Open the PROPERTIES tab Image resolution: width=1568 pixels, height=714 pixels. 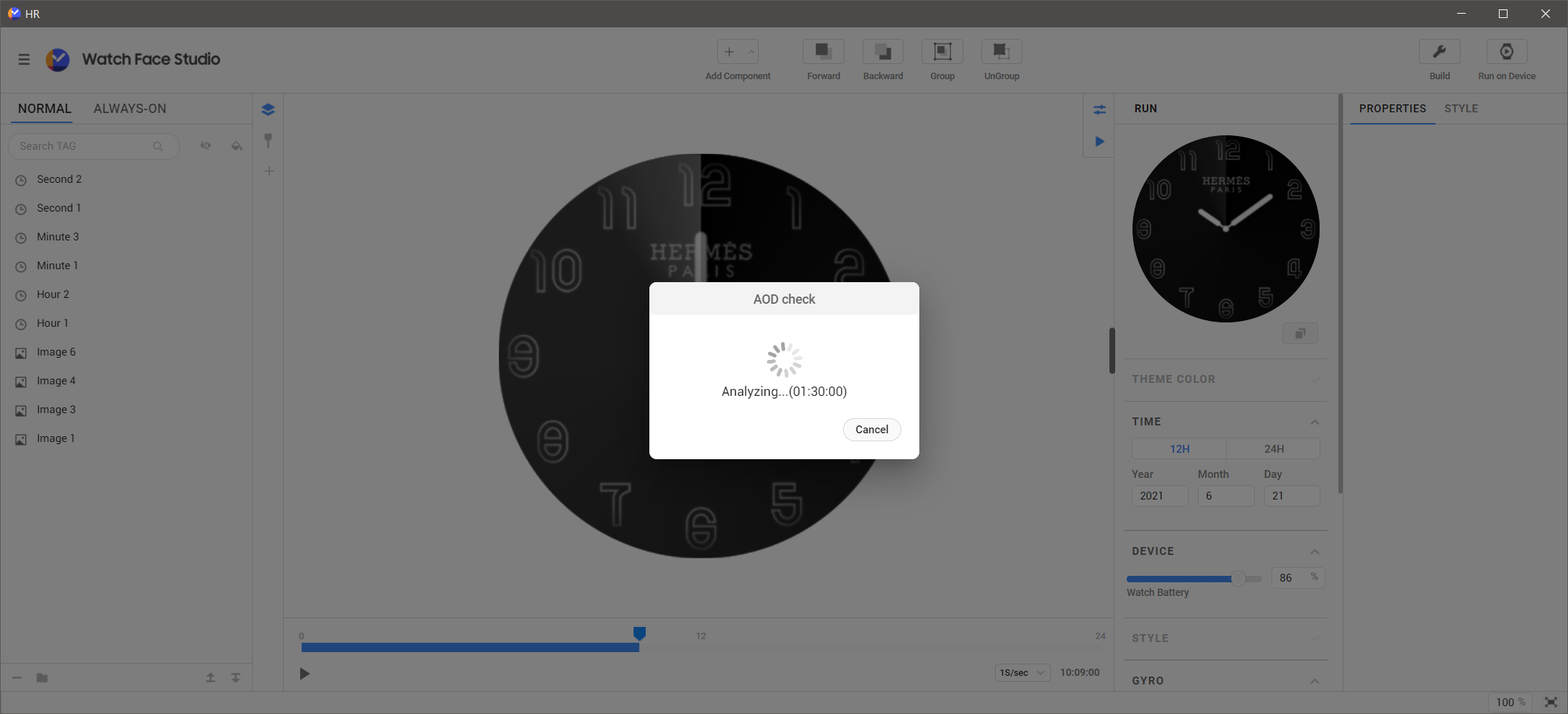click(1392, 109)
